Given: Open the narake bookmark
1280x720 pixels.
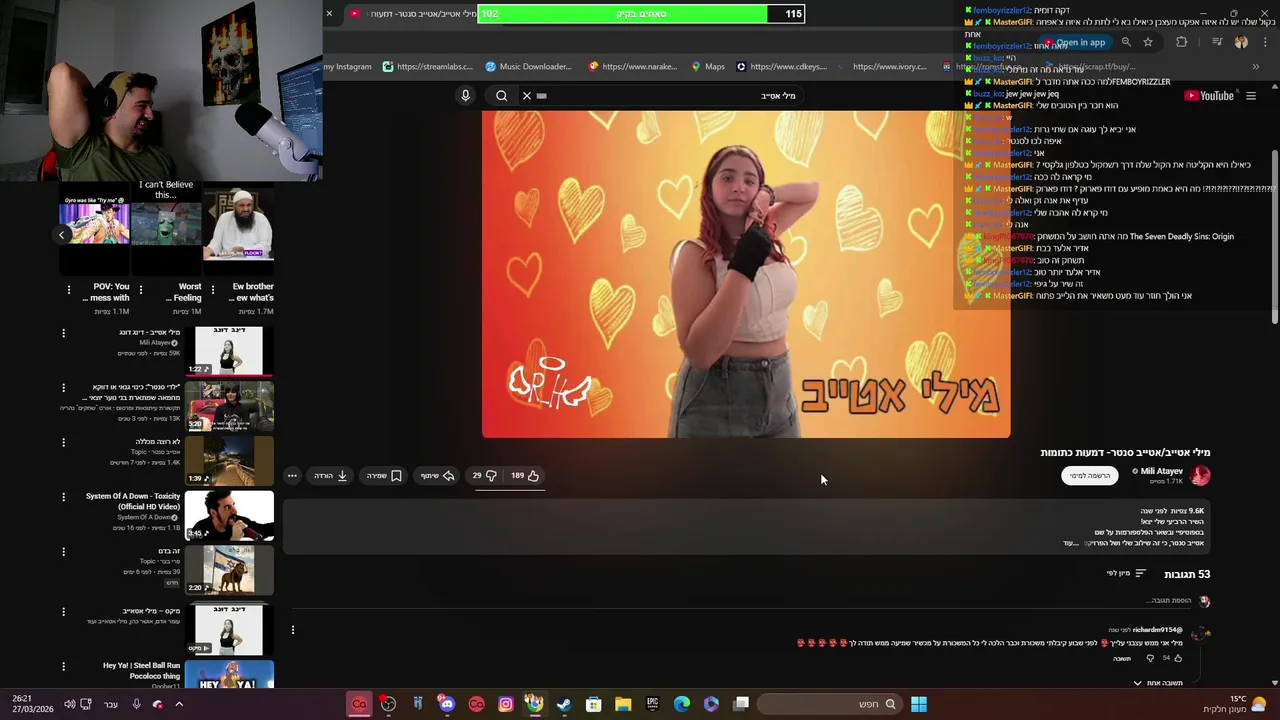Looking at the screenshot, I should click(632, 67).
